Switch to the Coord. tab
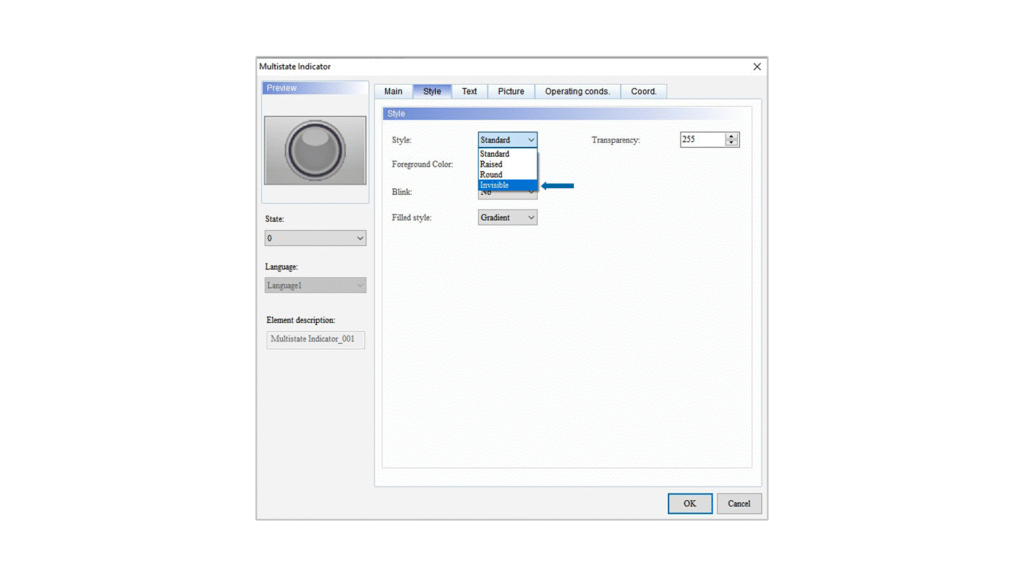The image size is (1024, 576). 644,91
